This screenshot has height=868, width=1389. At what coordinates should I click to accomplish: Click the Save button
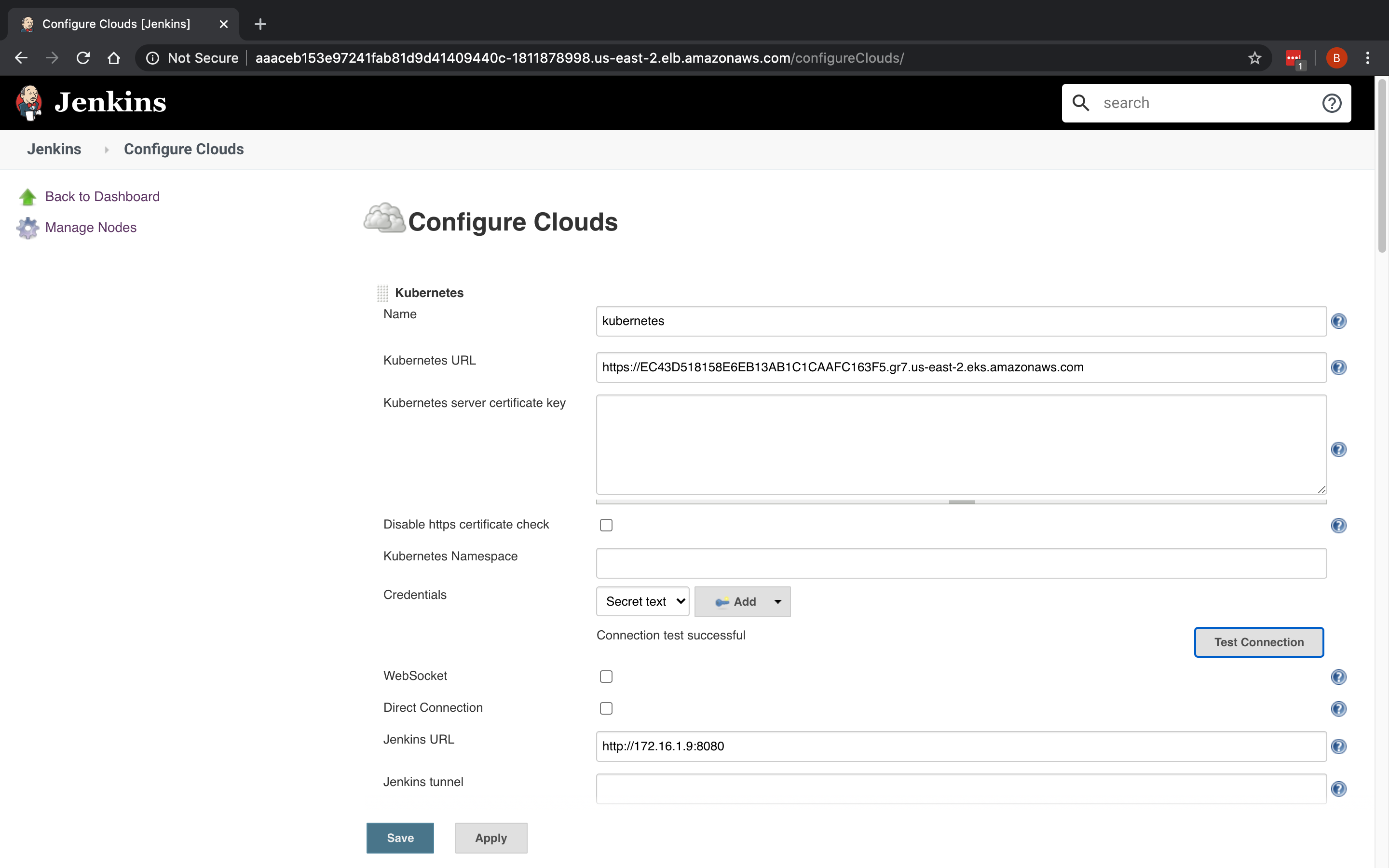tap(400, 838)
